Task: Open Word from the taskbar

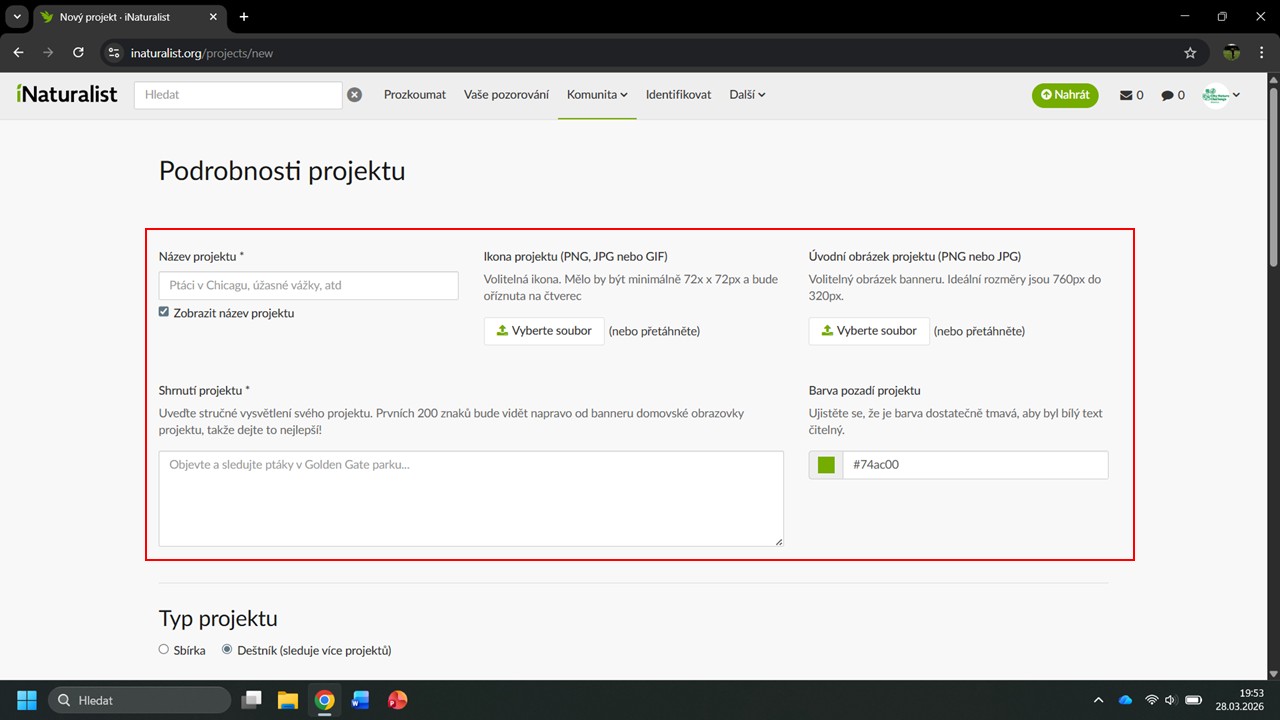Action: (x=360, y=700)
